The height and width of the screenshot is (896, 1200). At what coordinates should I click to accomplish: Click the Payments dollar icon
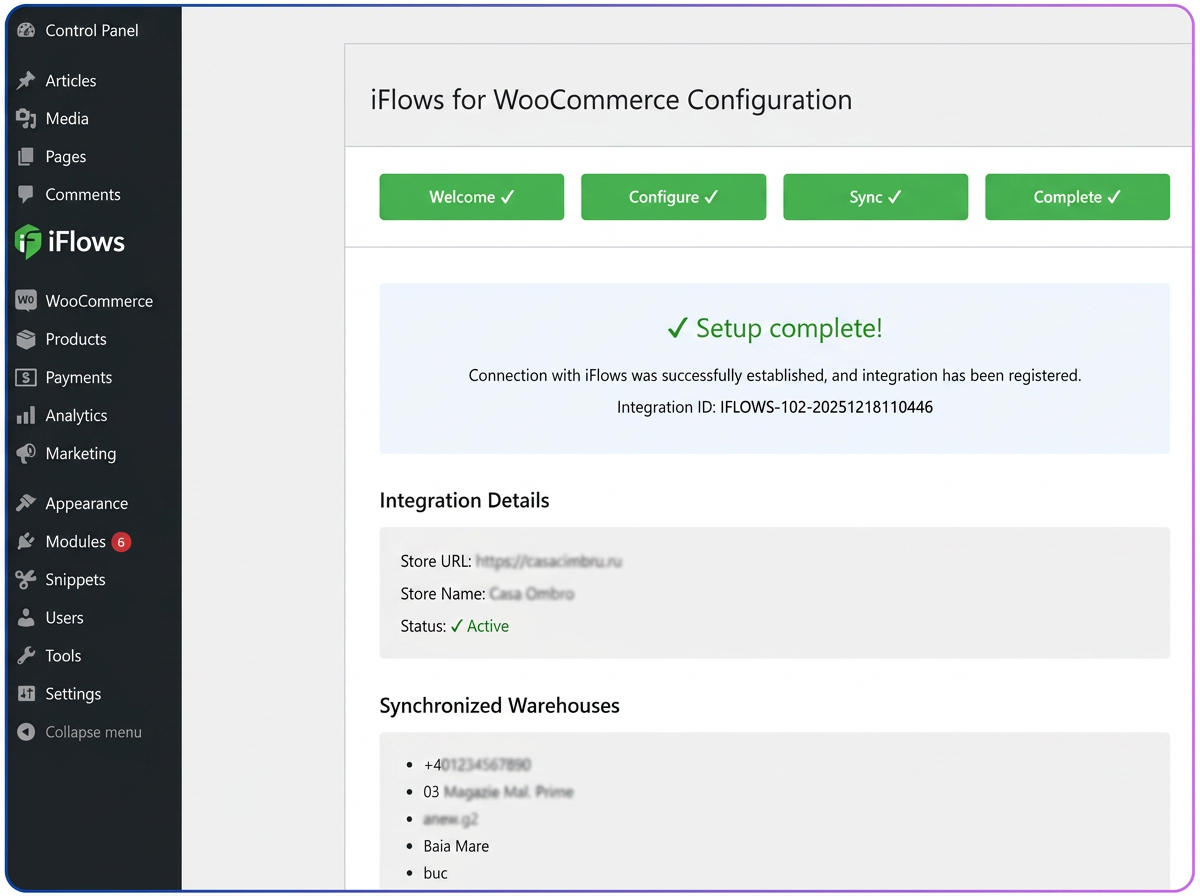(x=26, y=377)
